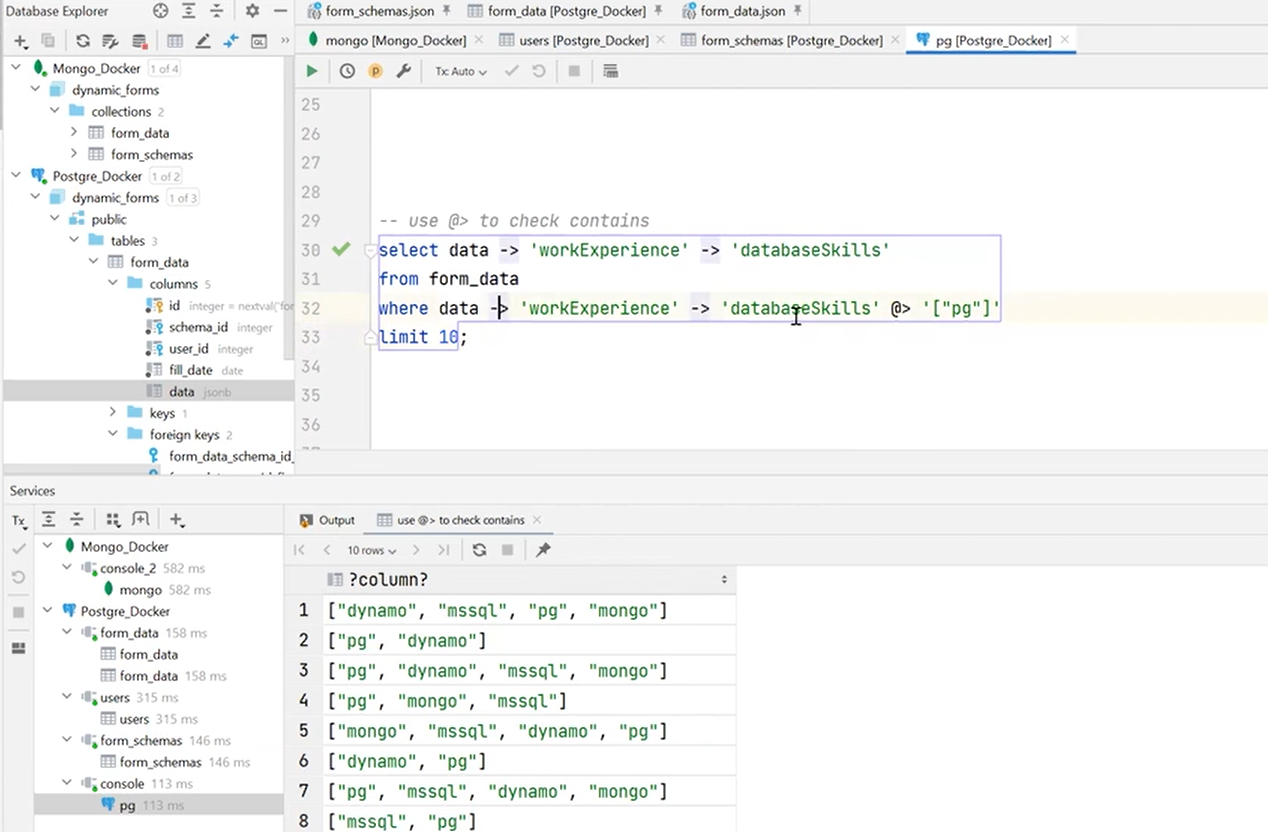Add a new data source with the plus icon
The height and width of the screenshot is (832, 1268).
20,42
